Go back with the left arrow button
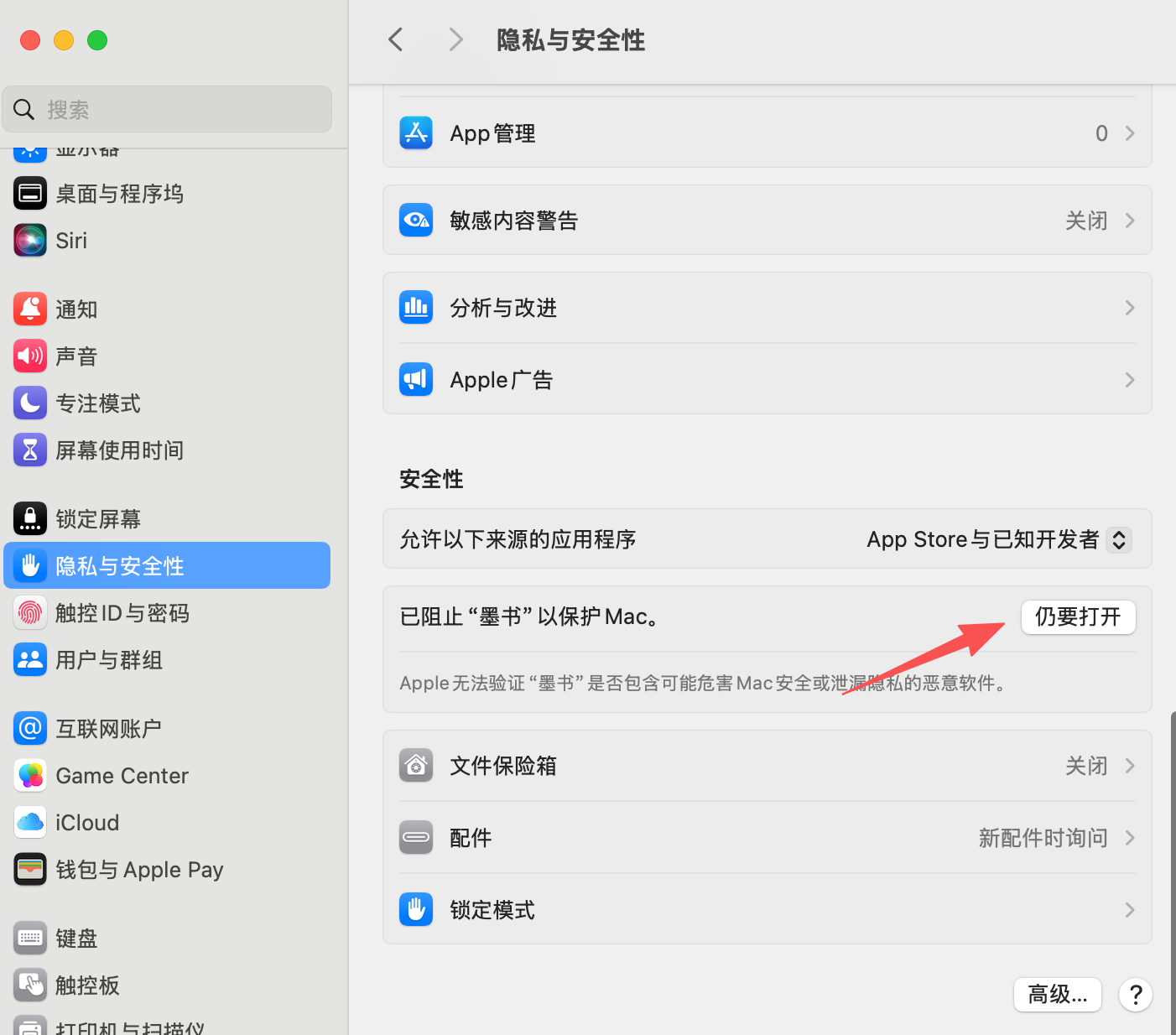The image size is (1176, 1035). [x=396, y=39]
